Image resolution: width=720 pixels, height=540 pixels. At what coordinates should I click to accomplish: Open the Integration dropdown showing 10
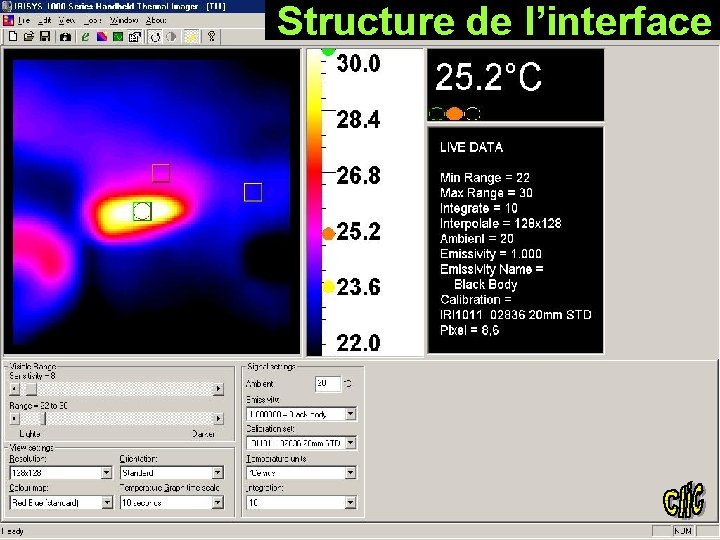(301, 502)
